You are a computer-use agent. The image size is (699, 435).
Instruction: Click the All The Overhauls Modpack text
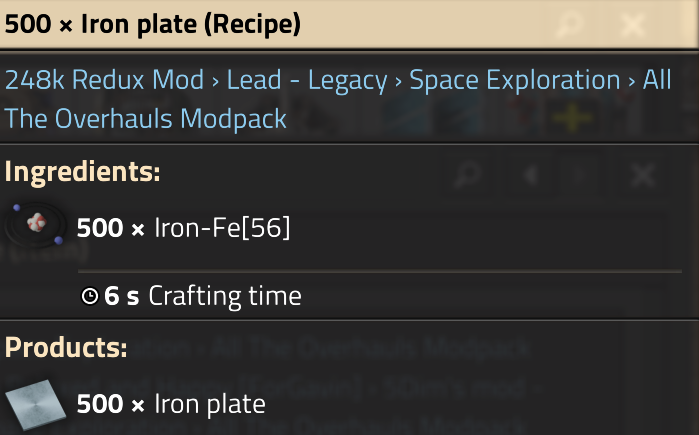[x=146, y=119]
